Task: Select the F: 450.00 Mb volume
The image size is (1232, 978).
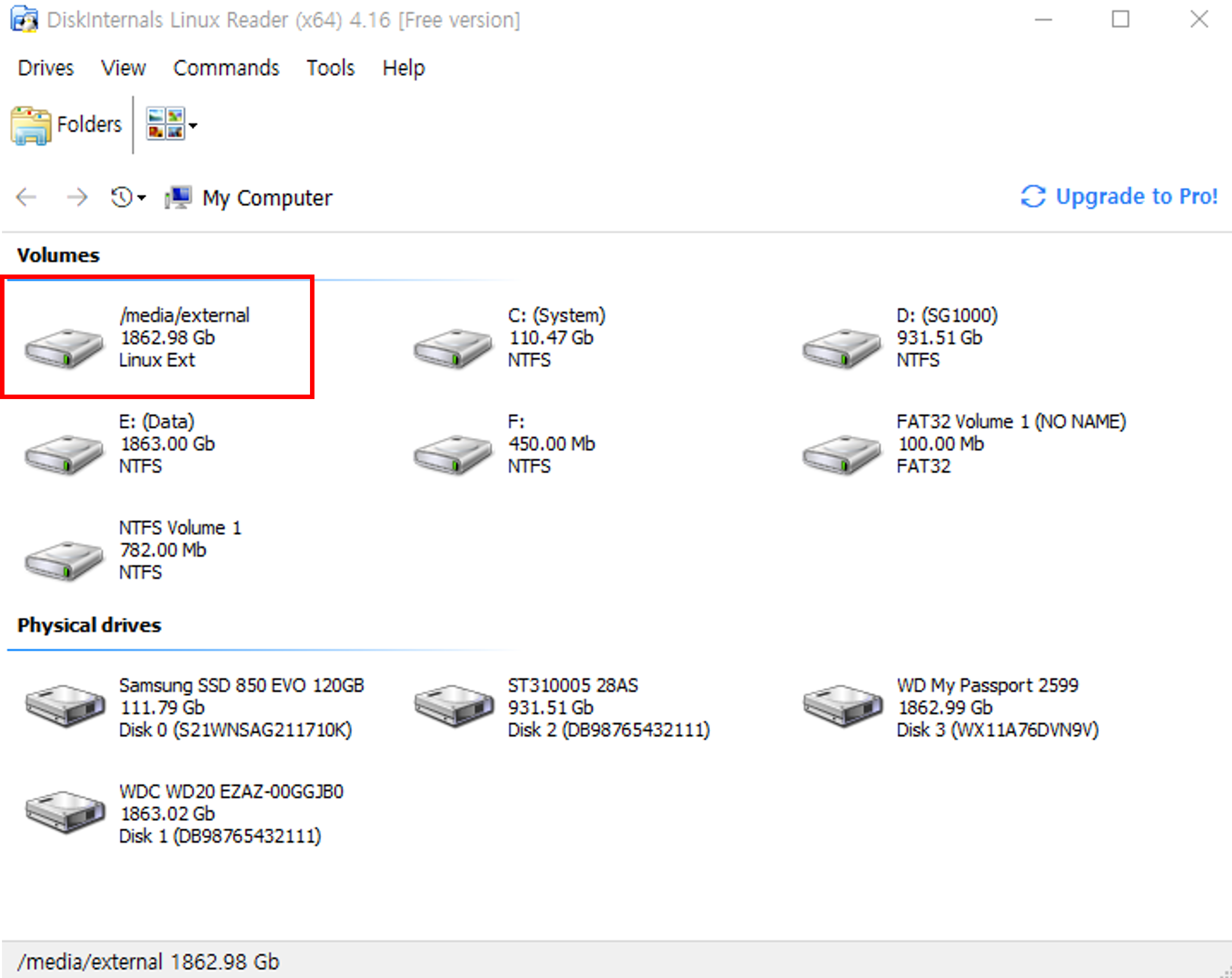Action: point(453,453)
